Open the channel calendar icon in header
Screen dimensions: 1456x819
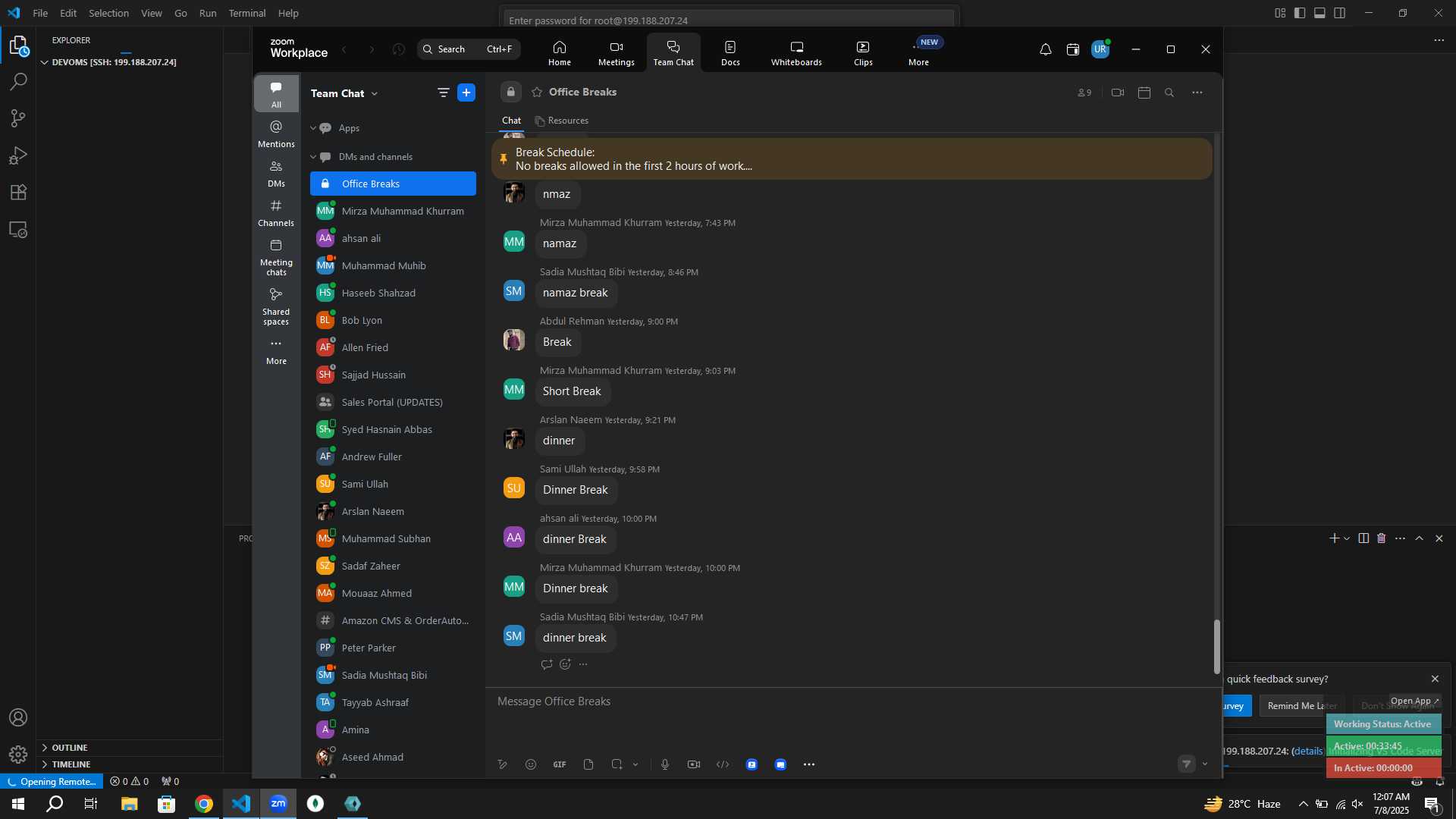[x=1144, y=93]
